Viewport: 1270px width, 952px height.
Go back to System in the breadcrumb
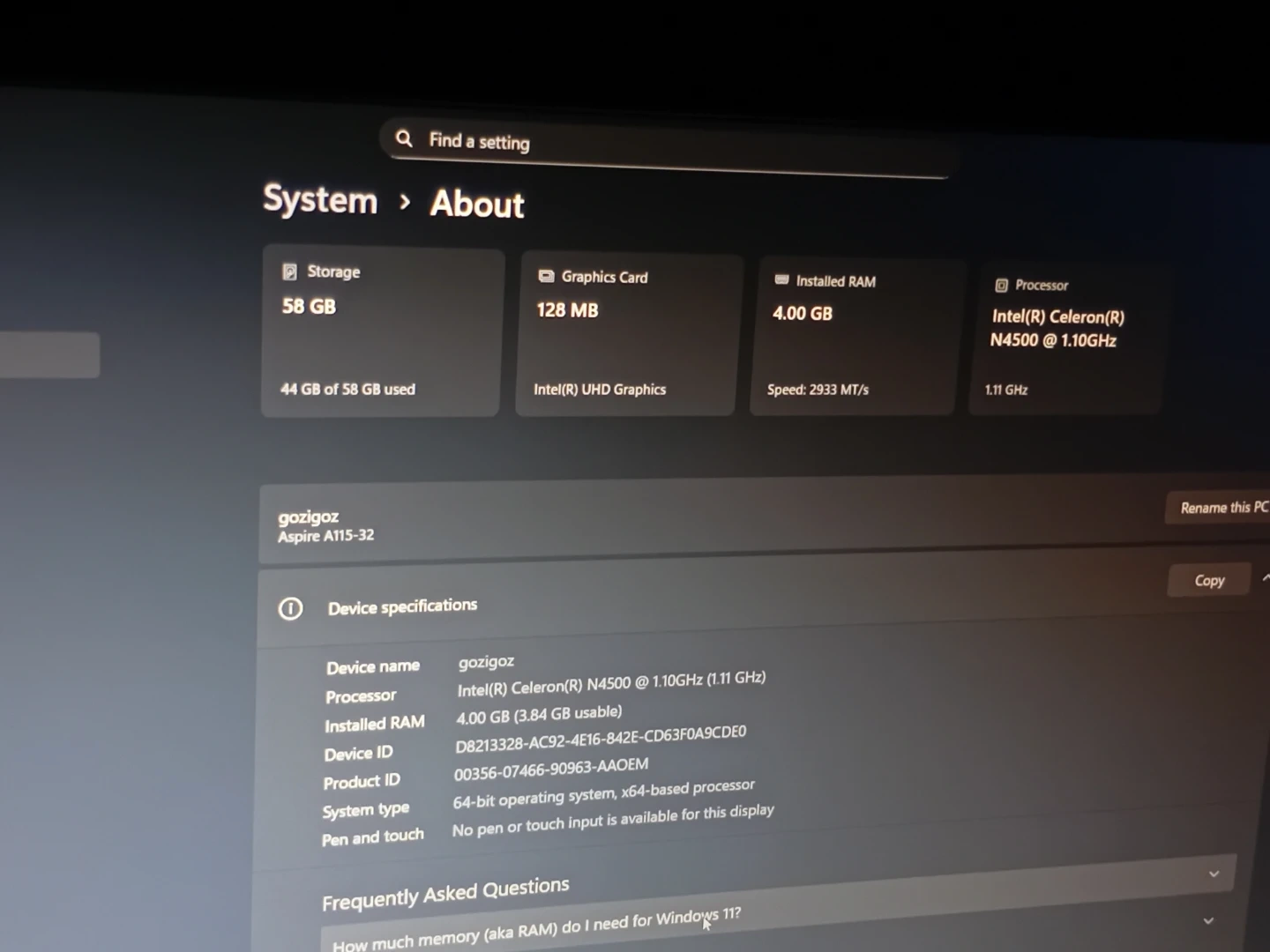pos(320,199)
